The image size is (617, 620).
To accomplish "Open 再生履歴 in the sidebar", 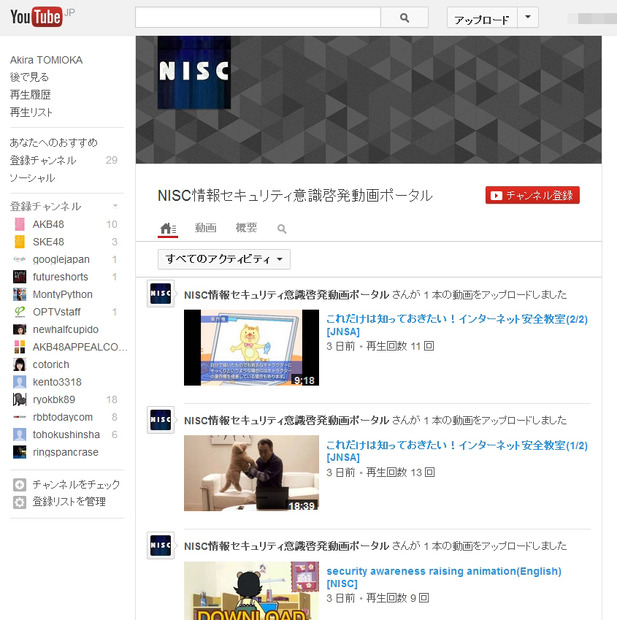I will [x=30, y=95].
